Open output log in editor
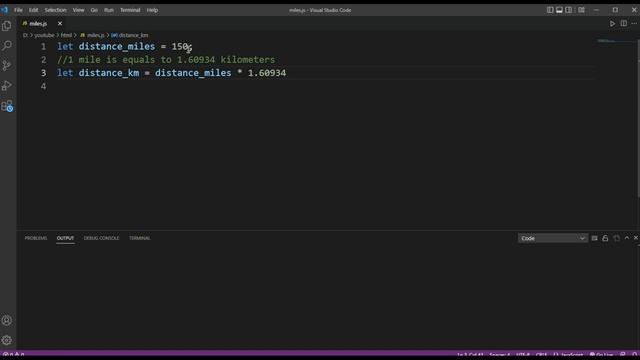The height and width of the screenshot is (360, 640). [x=616, y=238]
